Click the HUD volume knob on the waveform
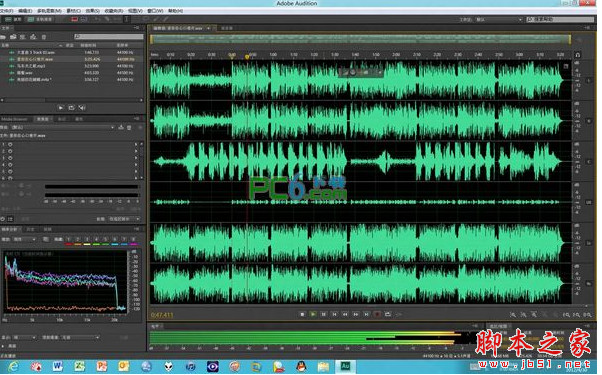 (353, 73)
